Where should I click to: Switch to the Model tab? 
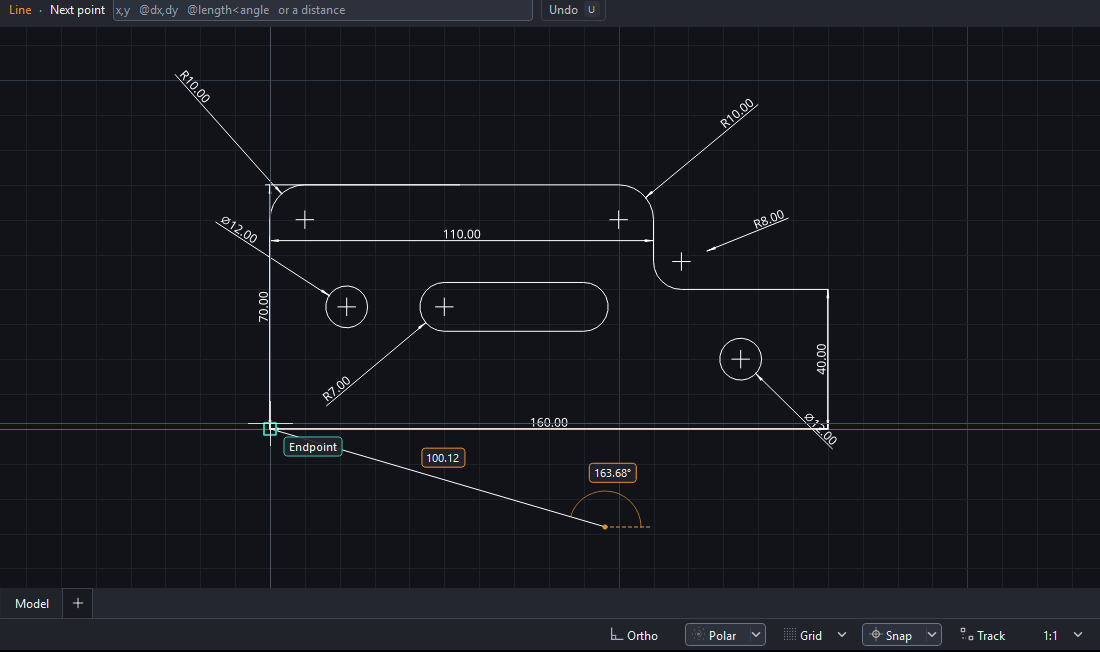click(x=32, y=604)
